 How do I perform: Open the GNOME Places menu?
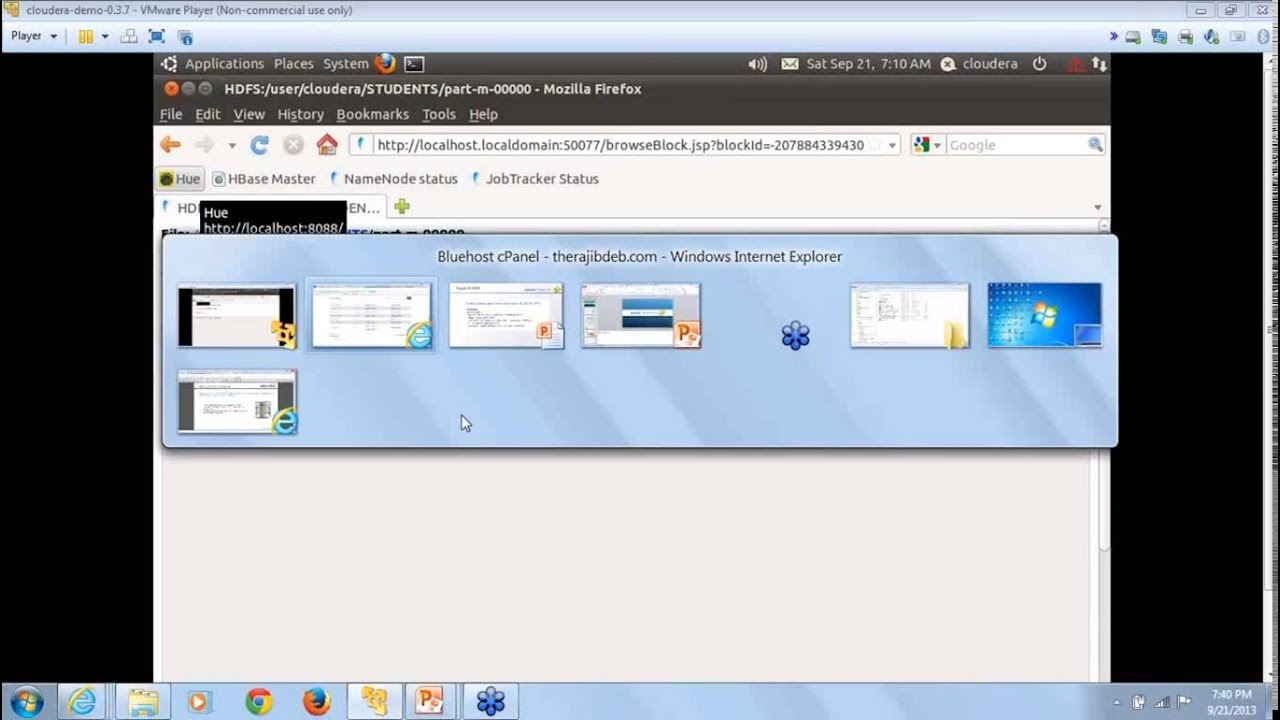293,64
